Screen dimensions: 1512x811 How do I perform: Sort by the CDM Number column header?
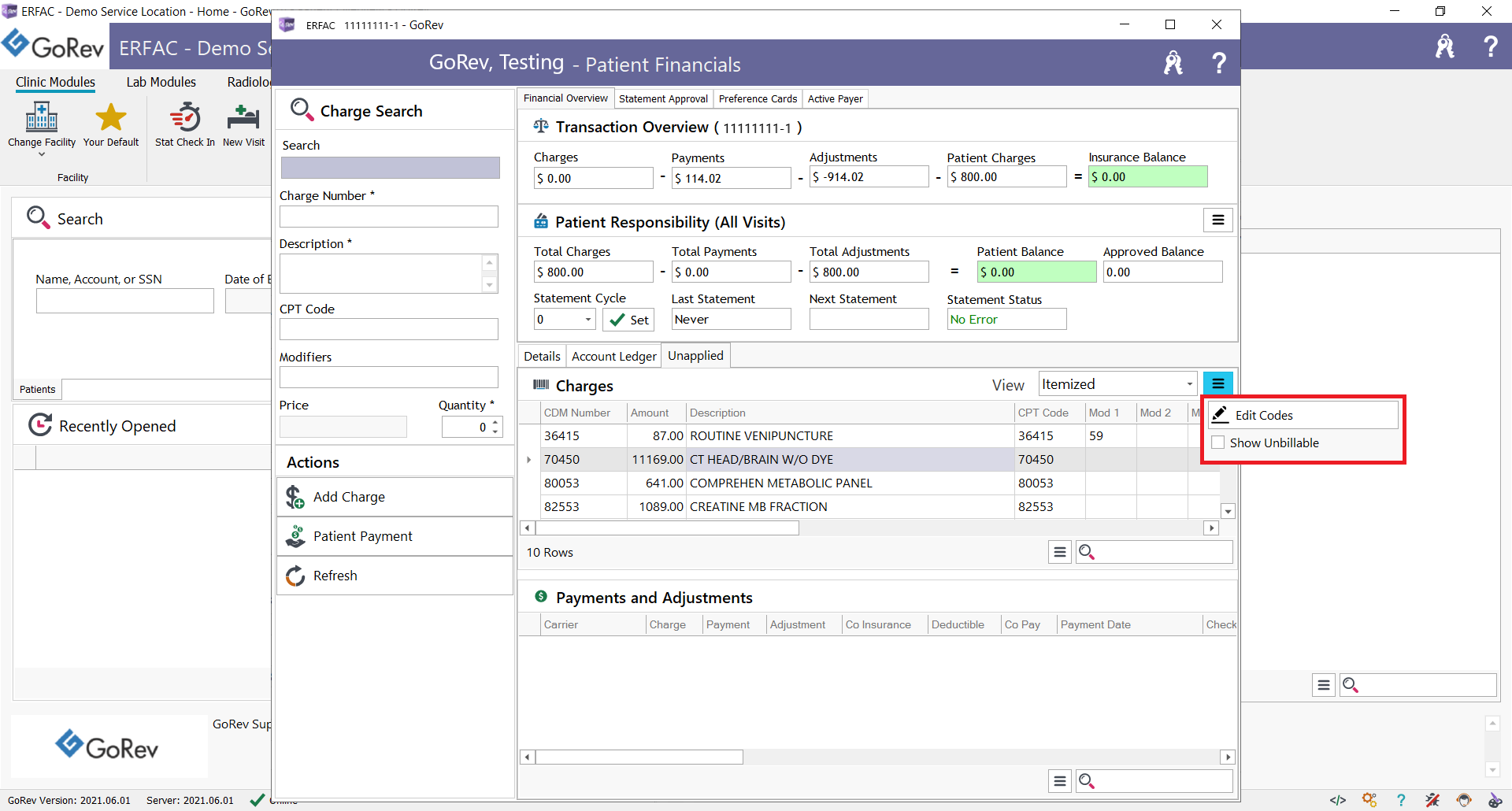click(584, 413)
